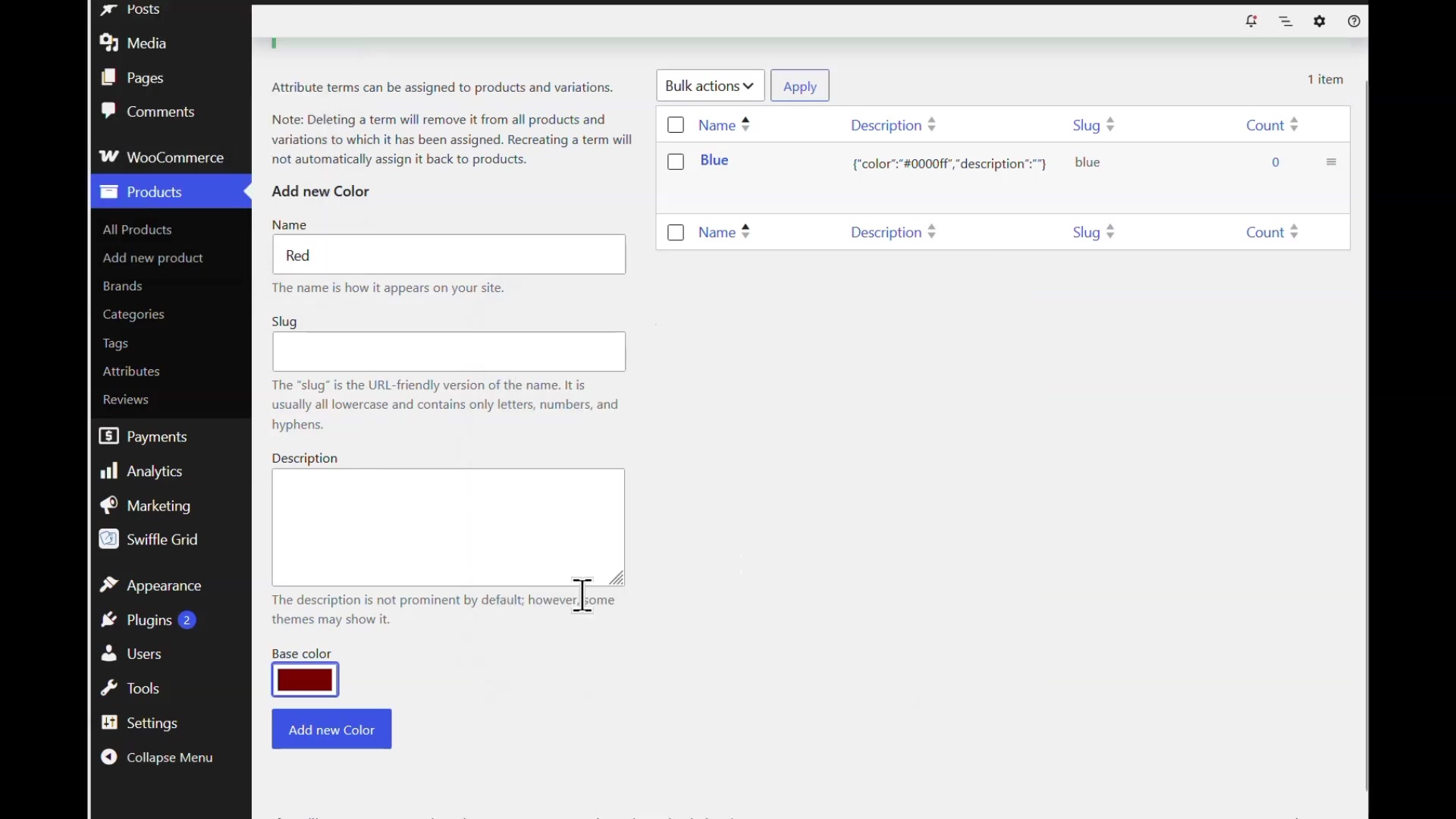Sort by Description in header row
The height and width of the screenshot is (819, 1456).
coord(893,125)
